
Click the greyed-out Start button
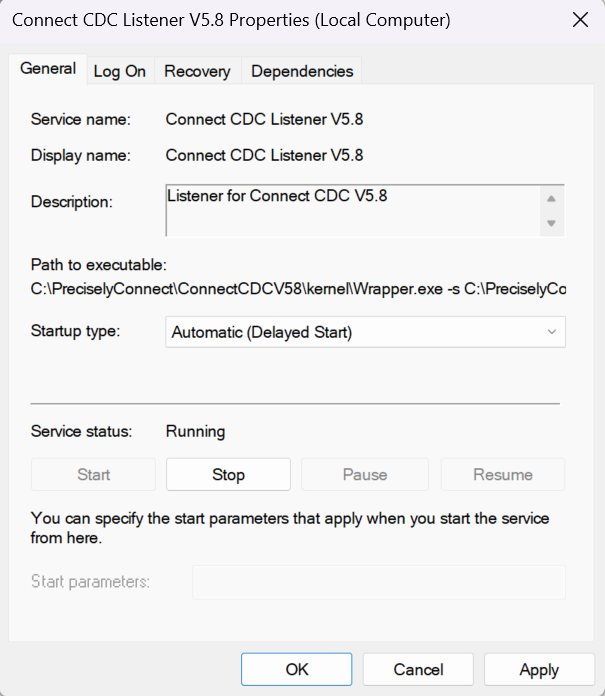[94, 475]
